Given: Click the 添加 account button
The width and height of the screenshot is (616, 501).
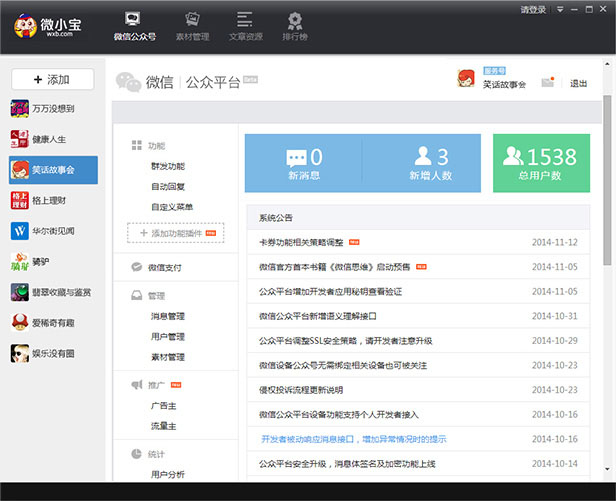Looking at the screenshot, I should 51,79.
